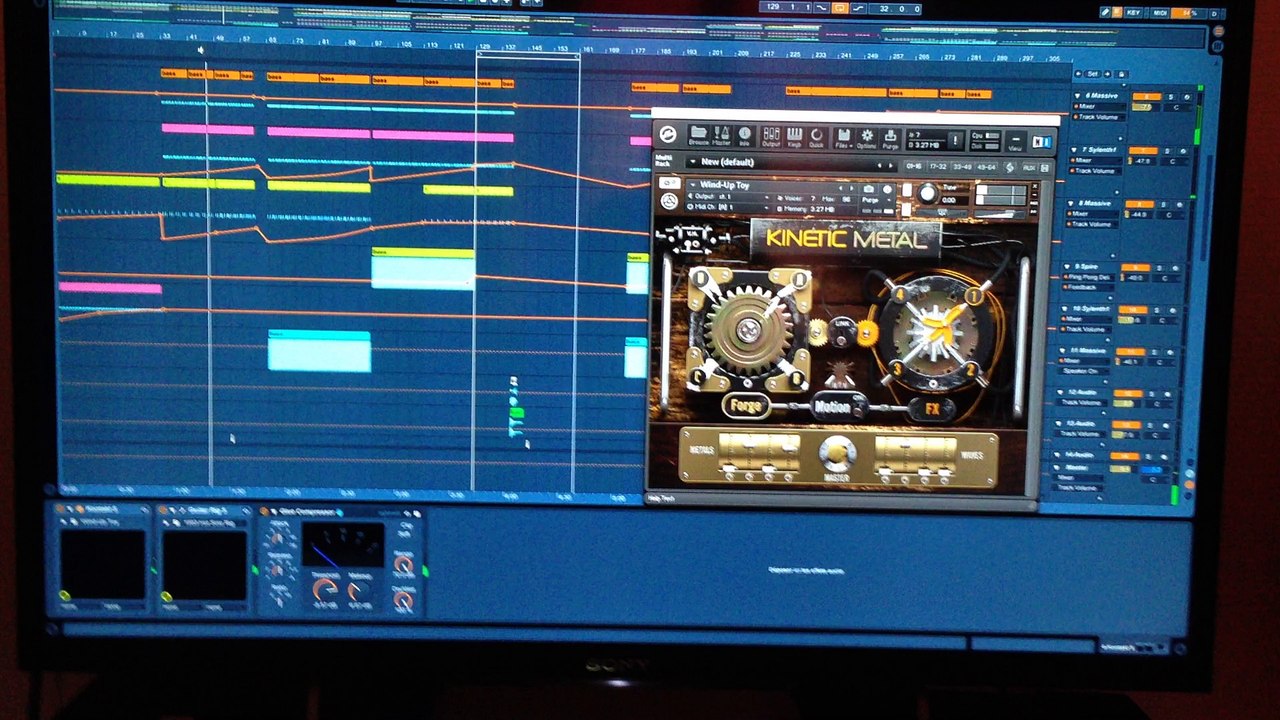Open the Ping Pong Del. chooser on 9 Spire

coord(1086,276)
